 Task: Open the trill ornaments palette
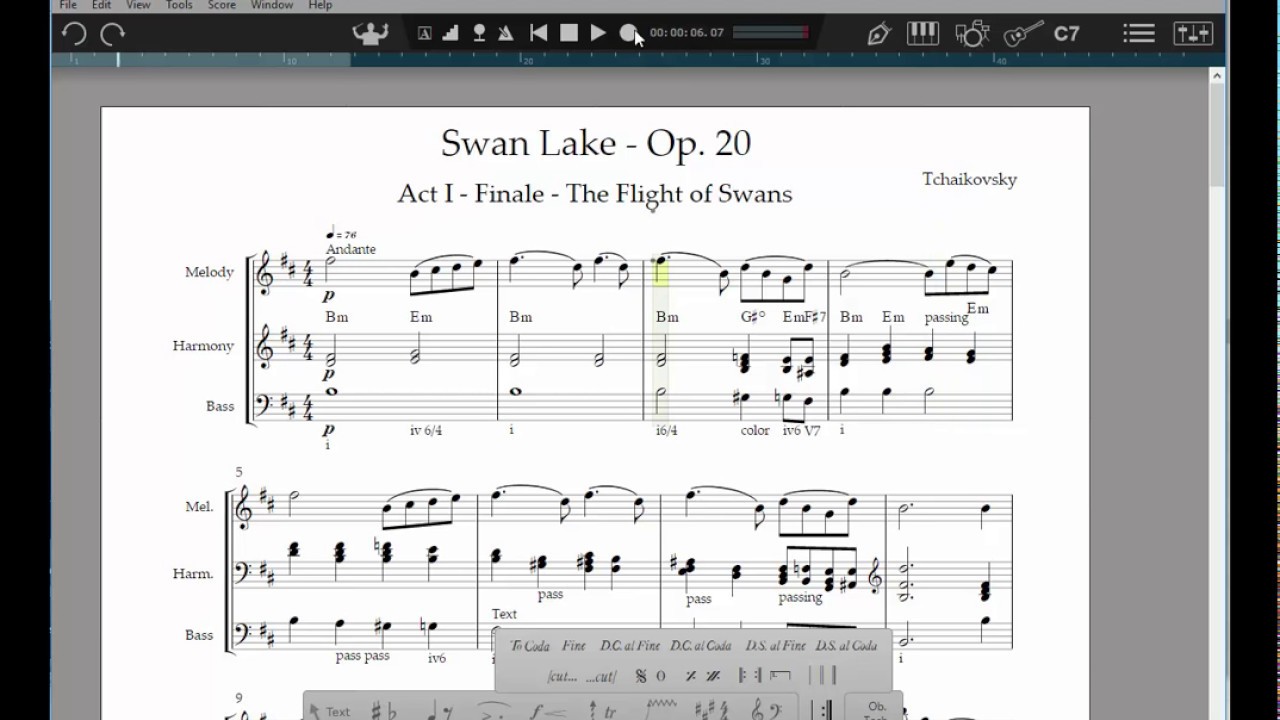point(602,711)
